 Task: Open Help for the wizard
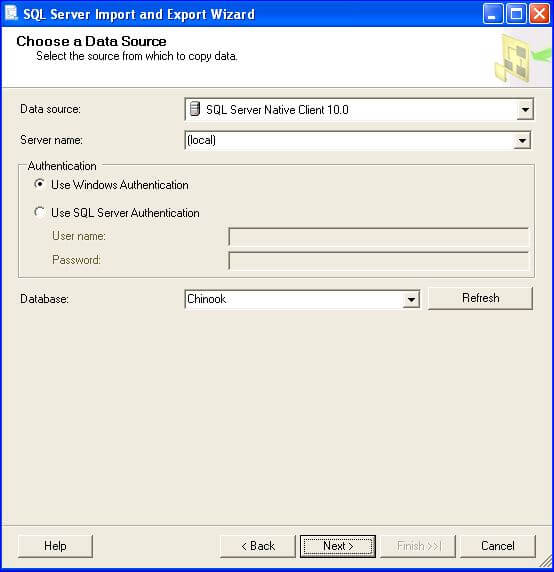pos(55,546)
